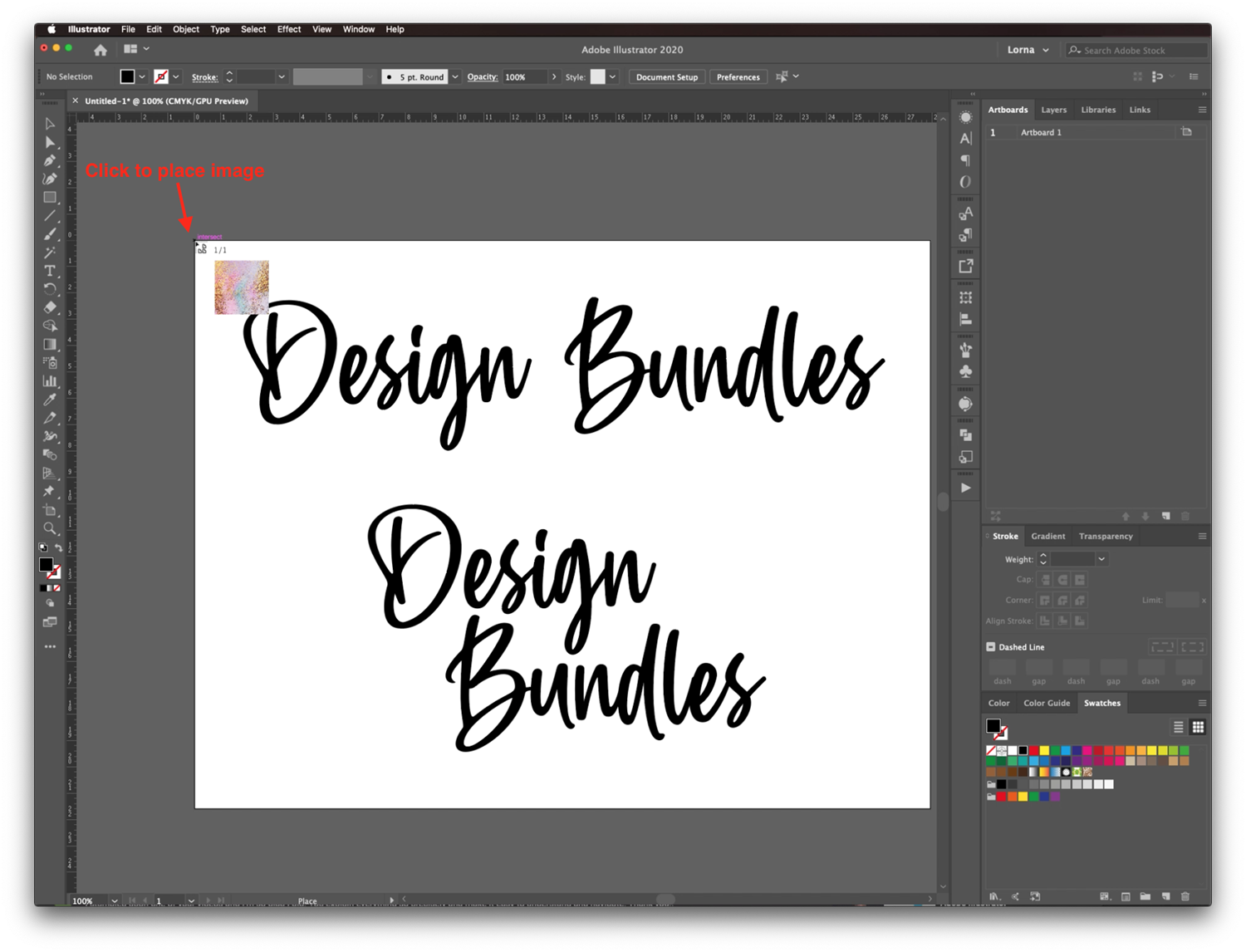Viewport: 1246px width, 952px height.
Task: Select the Eyedropper tool
Action: tap(50, 400)
